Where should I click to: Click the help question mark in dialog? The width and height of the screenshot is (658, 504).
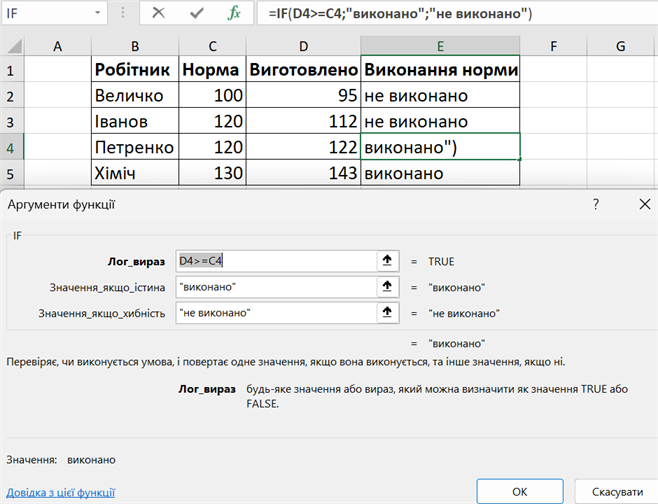[596, 204]
